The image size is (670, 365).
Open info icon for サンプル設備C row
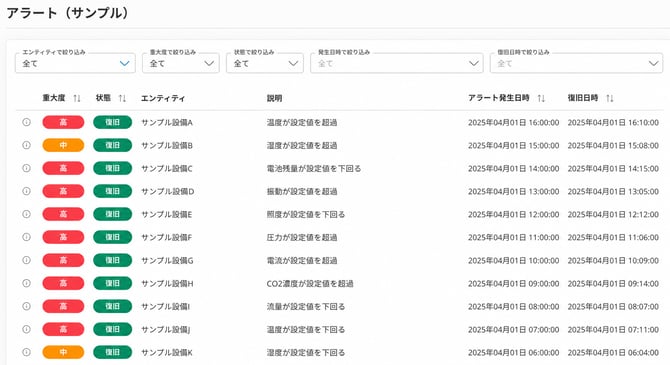pos(26,168)
